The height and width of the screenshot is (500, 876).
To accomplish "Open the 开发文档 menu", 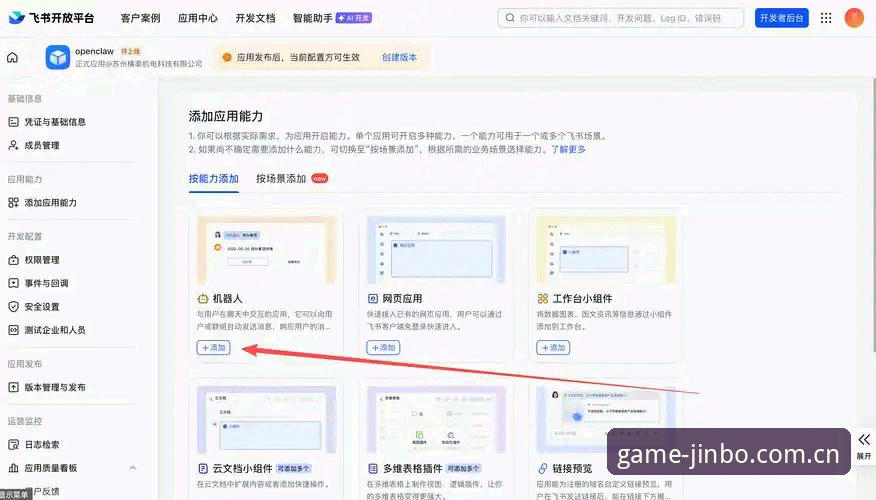I will click(255, 18).
